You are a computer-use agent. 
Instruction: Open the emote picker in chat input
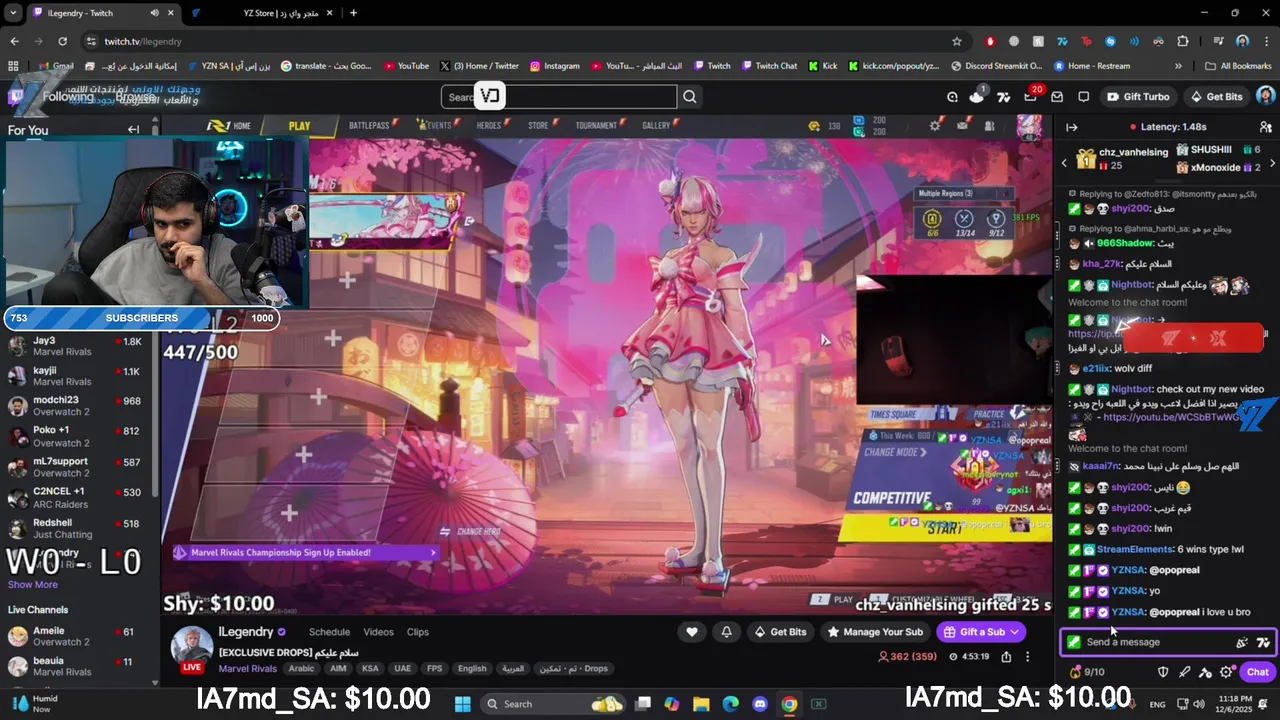pyautogui.click(x=1242, y=642)
